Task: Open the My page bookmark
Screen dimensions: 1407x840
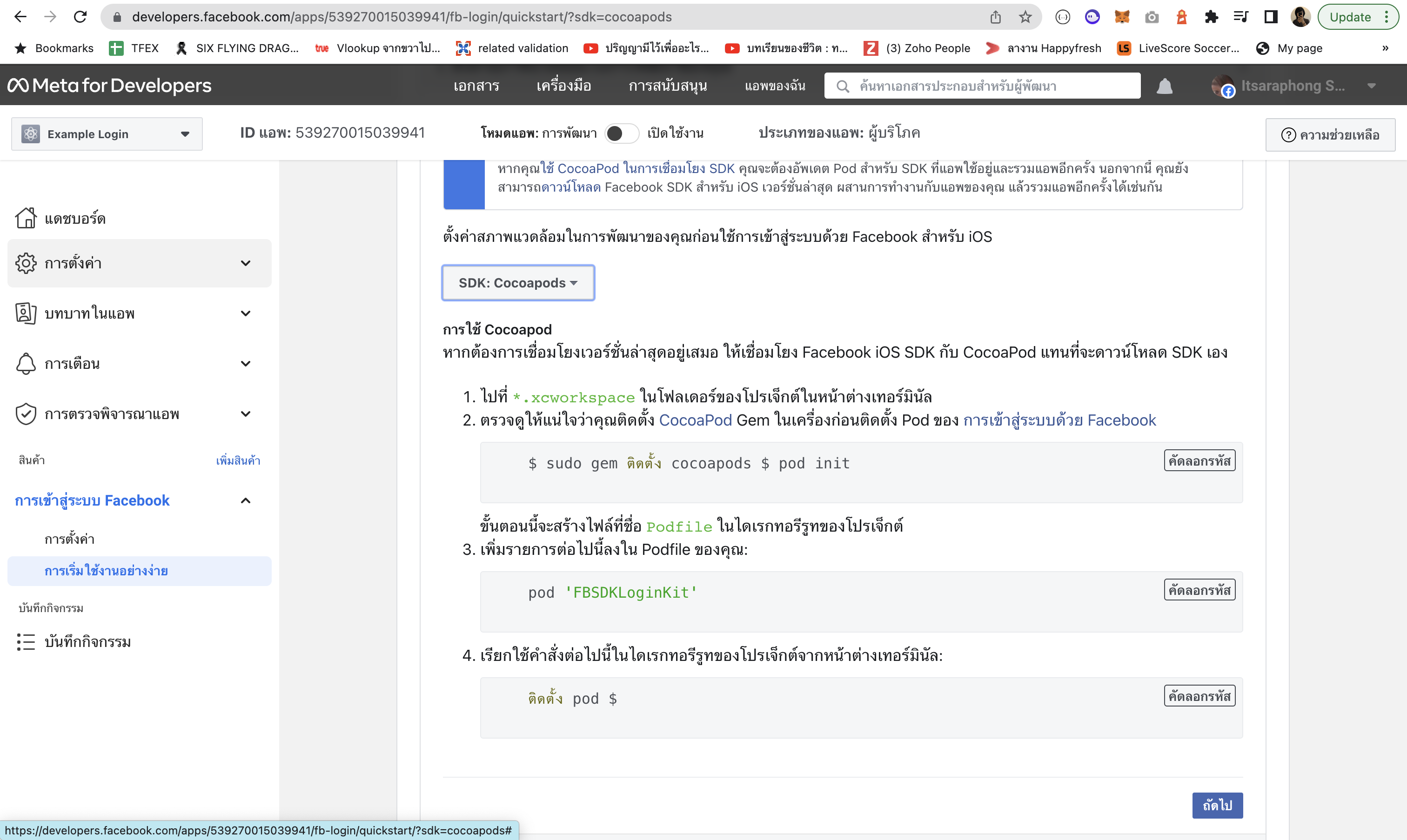Action: pyautogui.click(x=1289, y=48)
